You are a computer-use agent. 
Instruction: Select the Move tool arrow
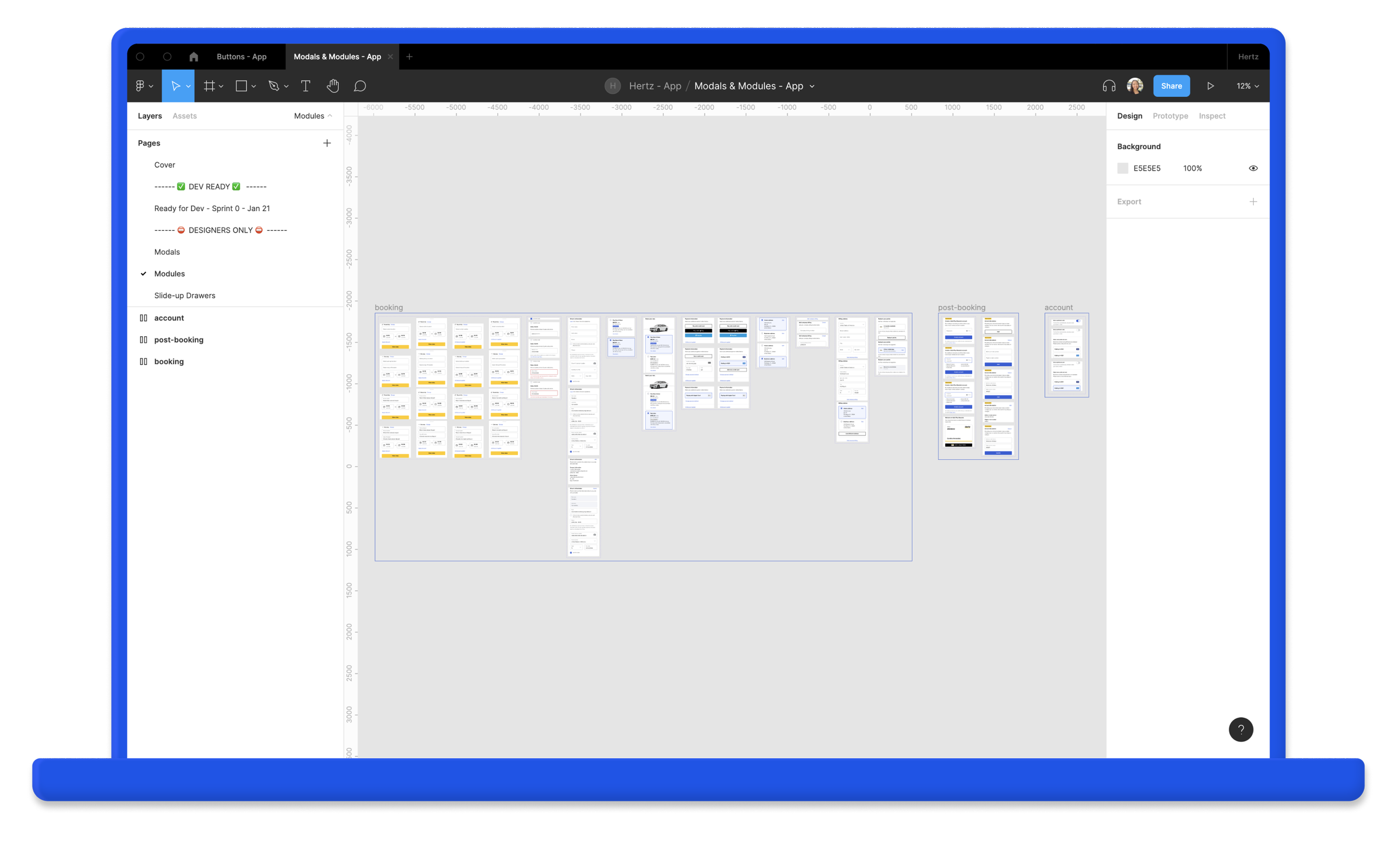(175, 86)
